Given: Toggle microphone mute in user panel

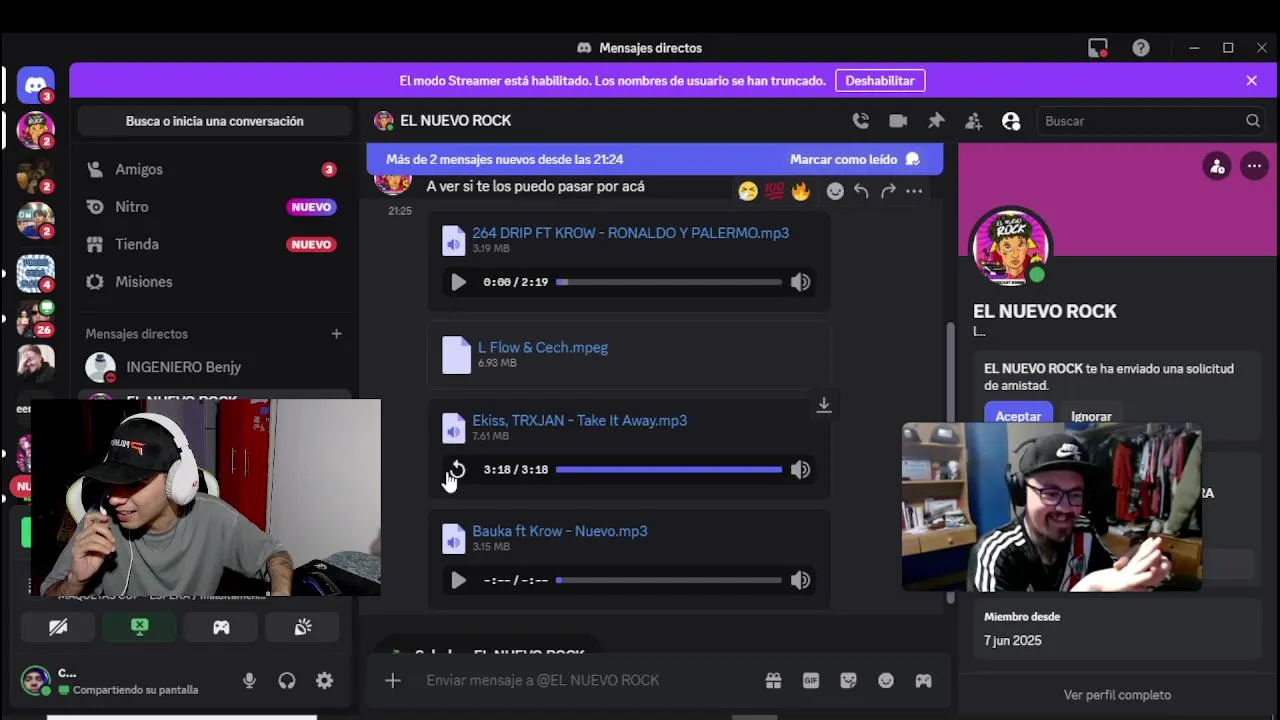Looking at the screenshot, I should coord(249,680).
